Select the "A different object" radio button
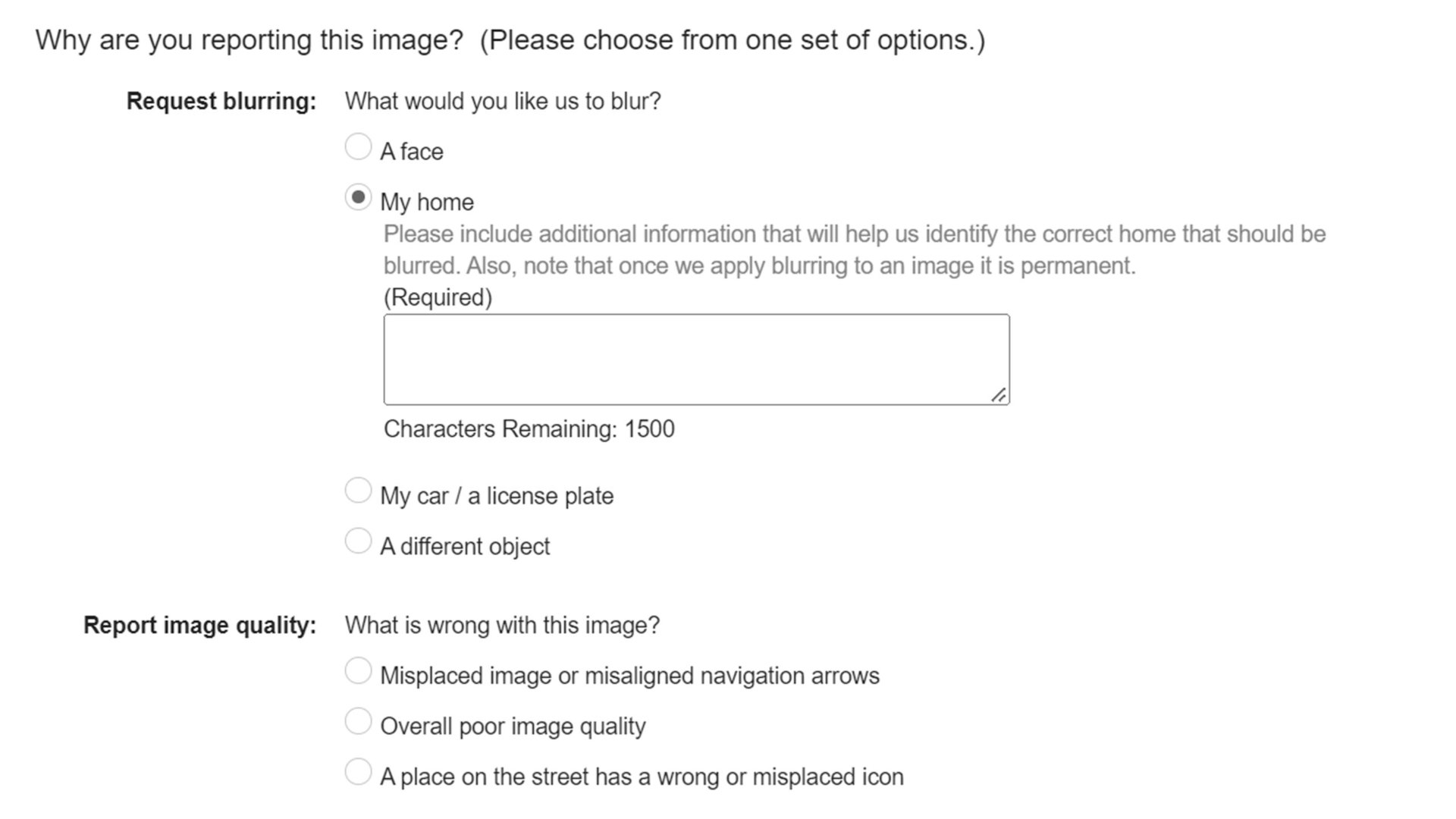The width and height of the screenshot is (1456, 819). (358, 541)
